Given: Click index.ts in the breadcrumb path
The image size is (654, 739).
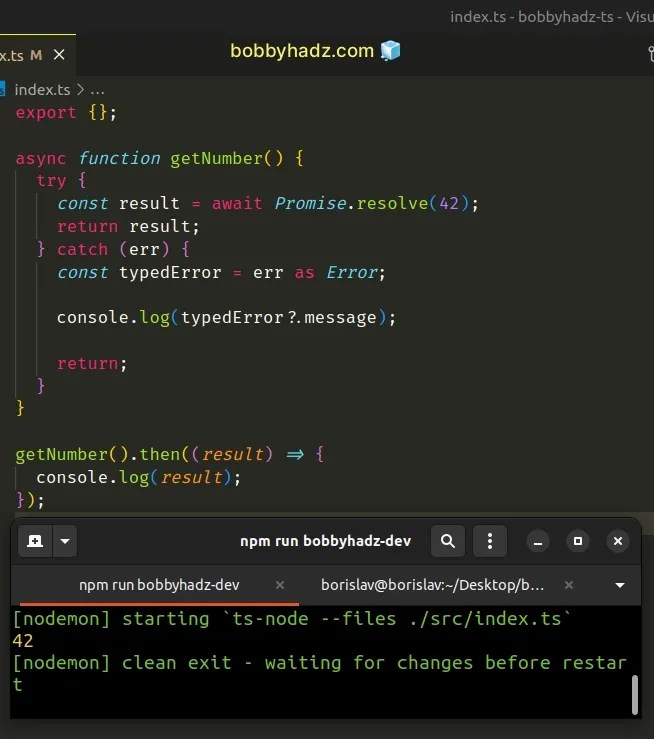Looking at the screenshot, I should pos(42,90).
